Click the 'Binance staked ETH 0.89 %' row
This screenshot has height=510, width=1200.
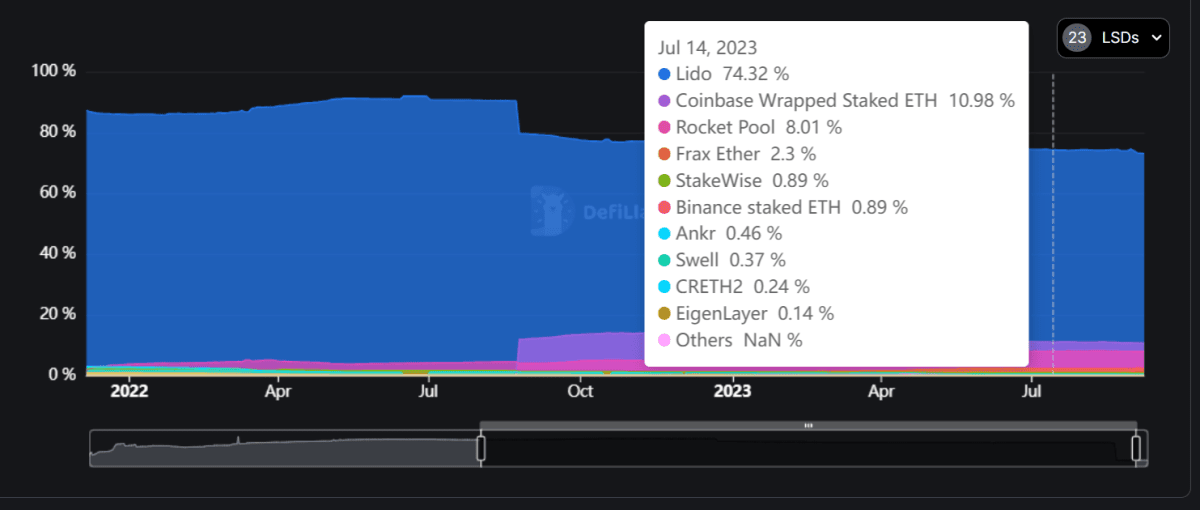click(x=782, y=207)
